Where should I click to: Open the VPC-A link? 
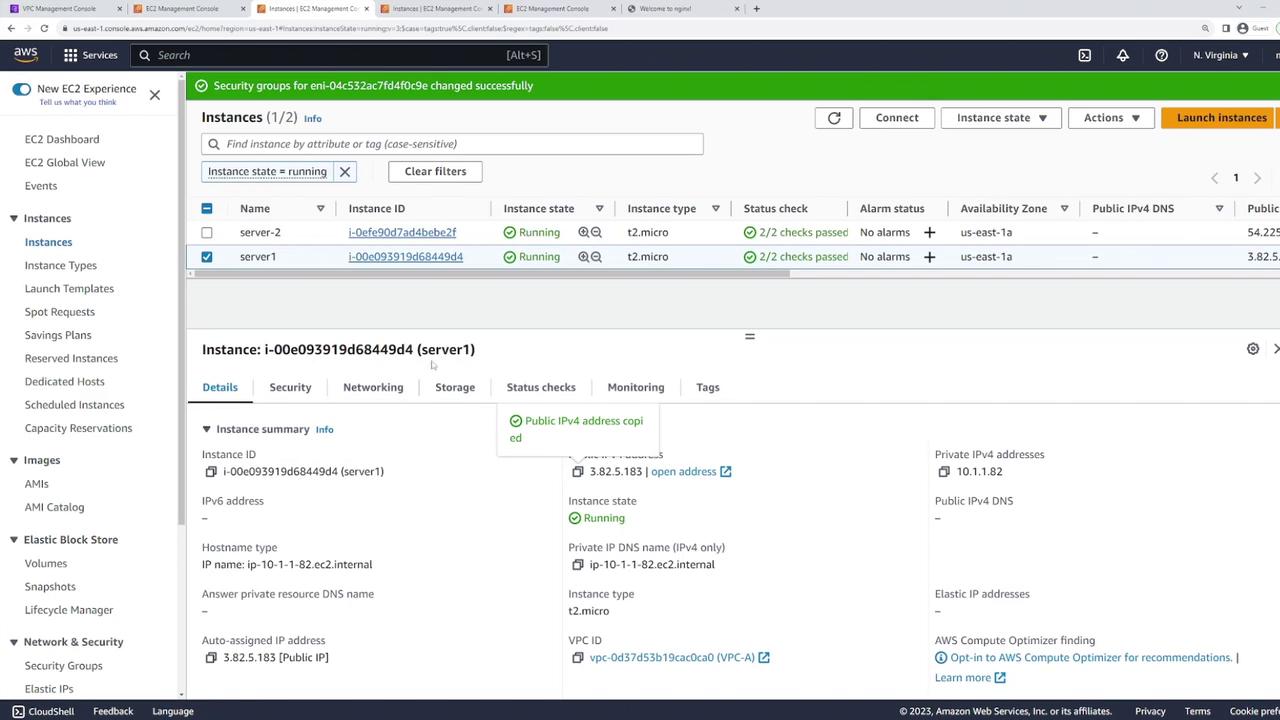[x=672, y=657]
